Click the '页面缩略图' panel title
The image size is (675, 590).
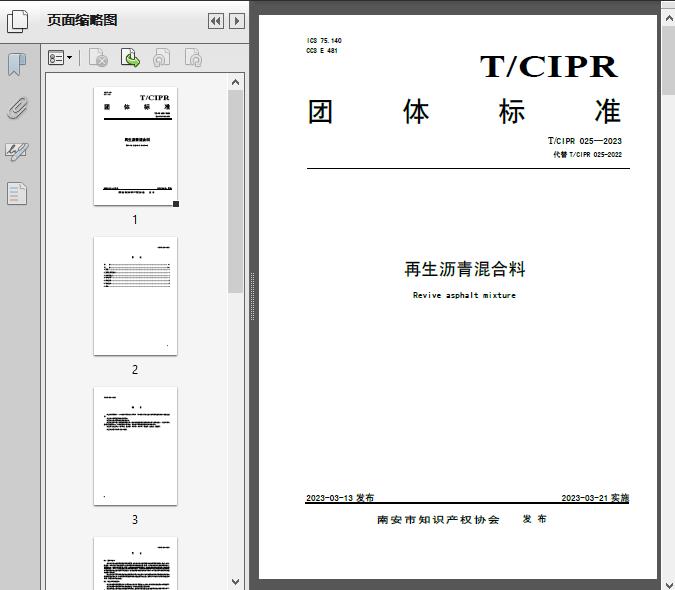coord(82,20)
